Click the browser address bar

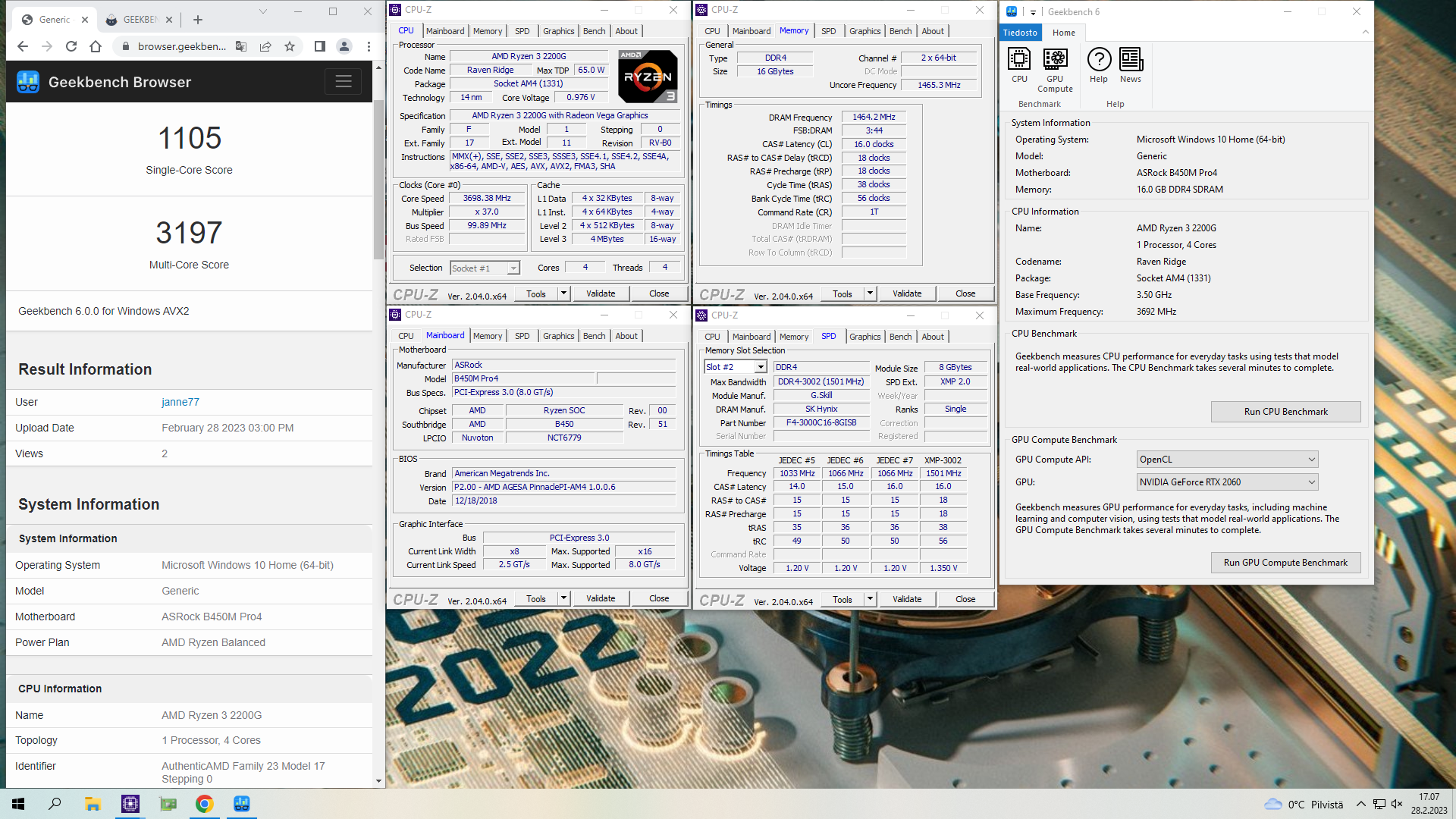182,46
